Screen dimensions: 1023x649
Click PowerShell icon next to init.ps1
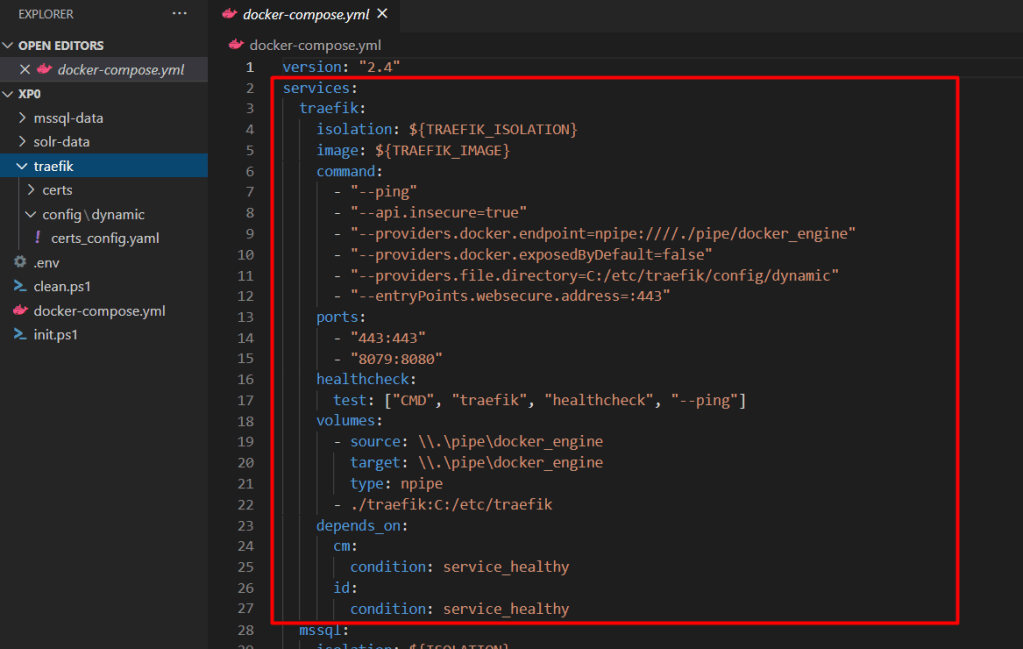20,334
